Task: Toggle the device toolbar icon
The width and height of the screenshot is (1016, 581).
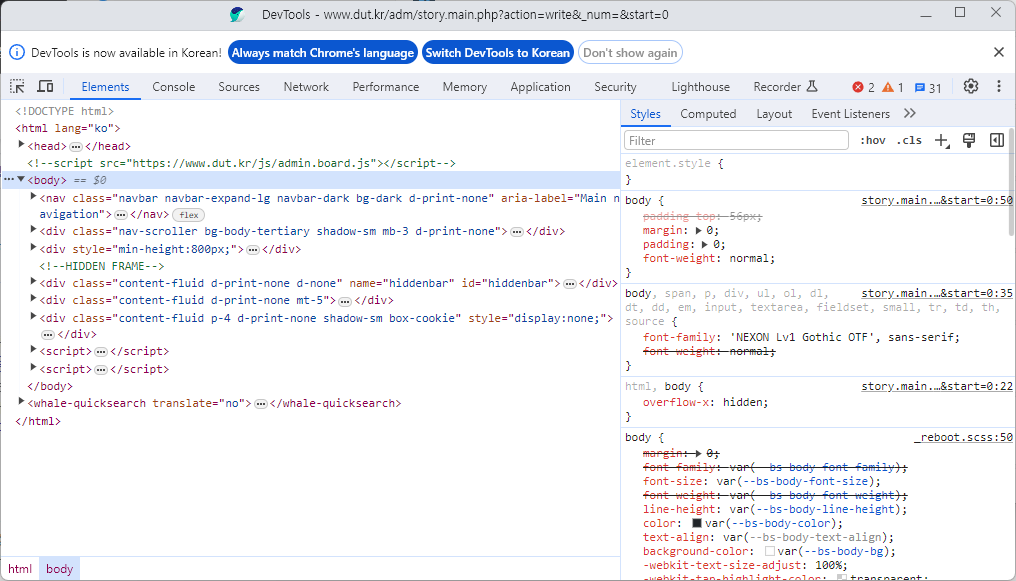Action: (x=45, y=86)
